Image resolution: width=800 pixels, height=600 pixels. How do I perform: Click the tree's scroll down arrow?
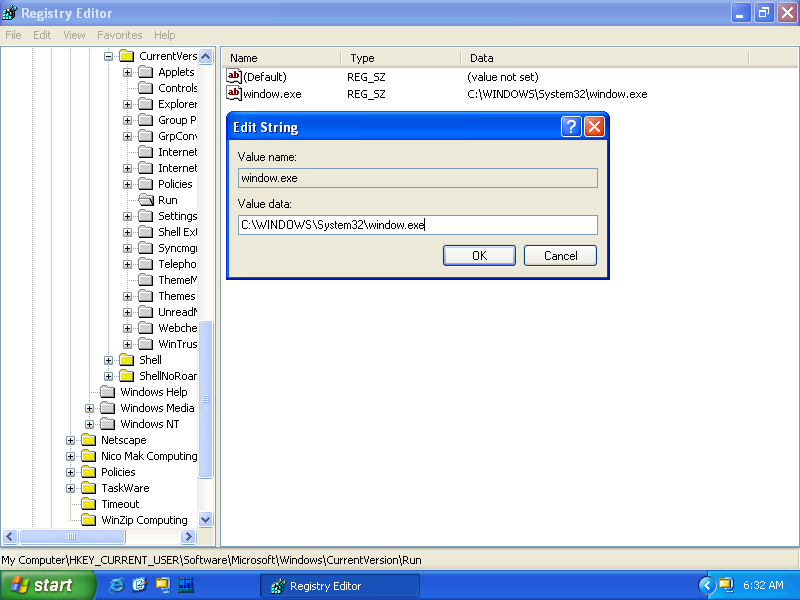(x=206, y=520)
